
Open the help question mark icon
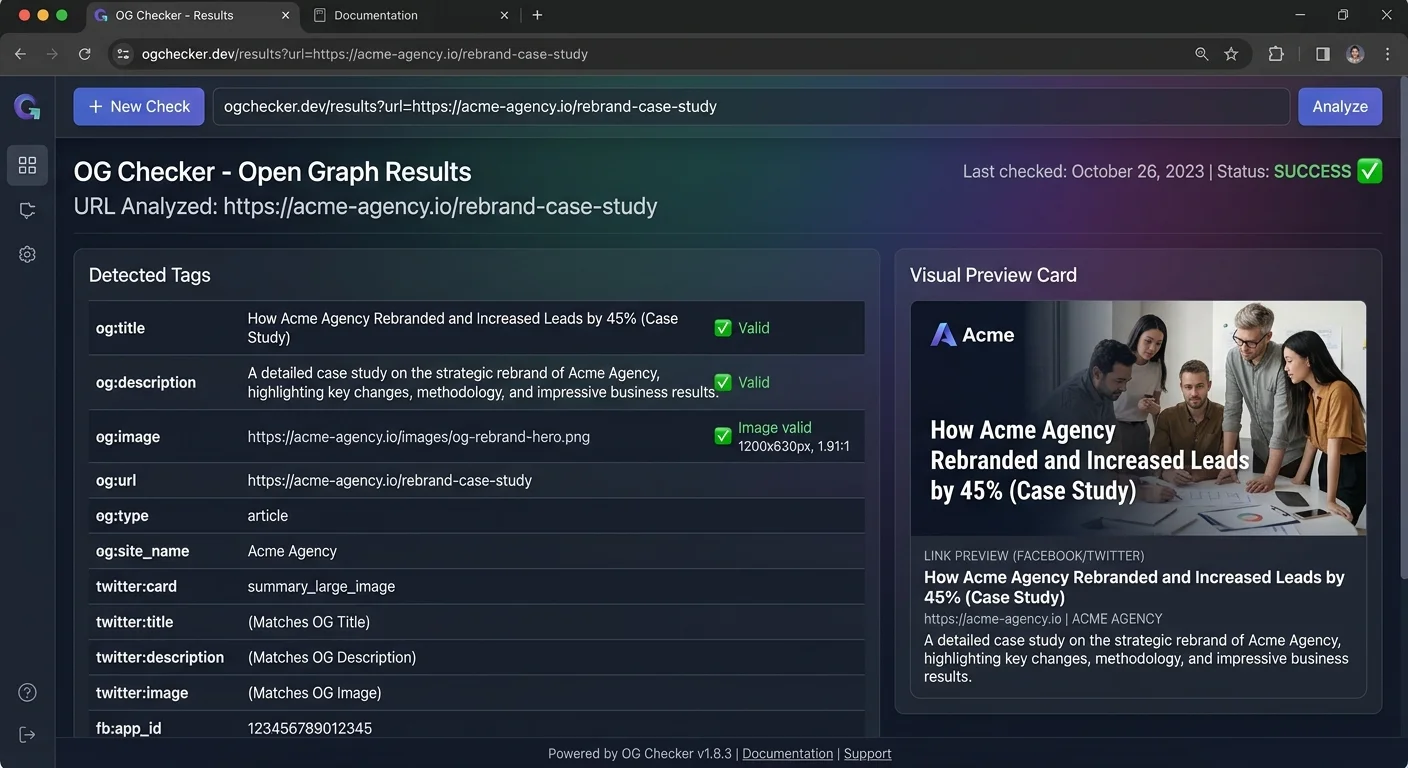[27, 692]
